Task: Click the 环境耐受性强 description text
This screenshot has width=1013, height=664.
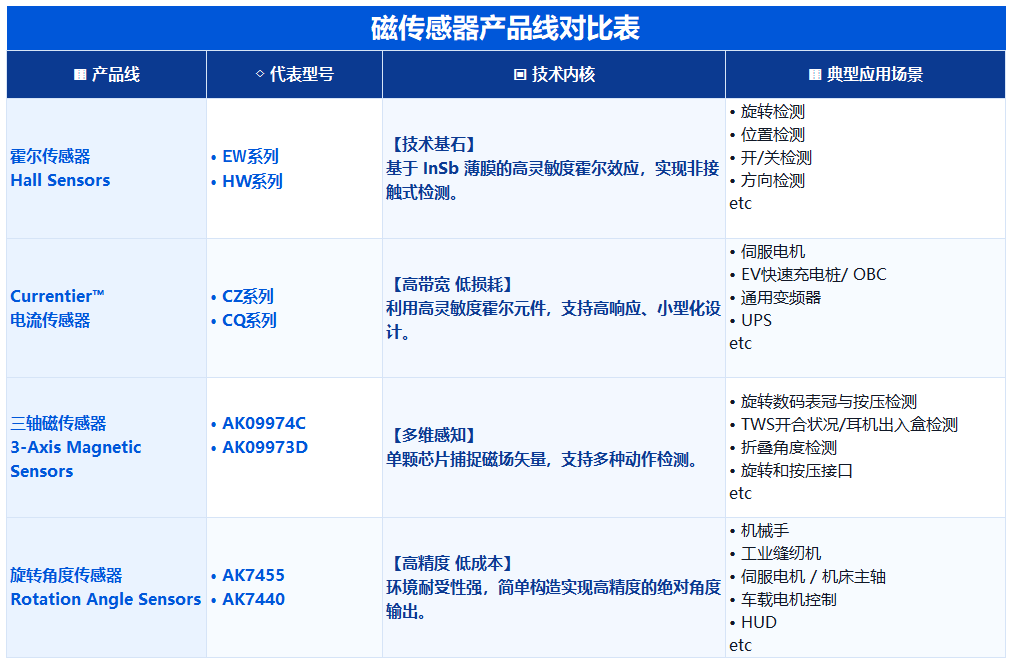Action: point(553,599)
